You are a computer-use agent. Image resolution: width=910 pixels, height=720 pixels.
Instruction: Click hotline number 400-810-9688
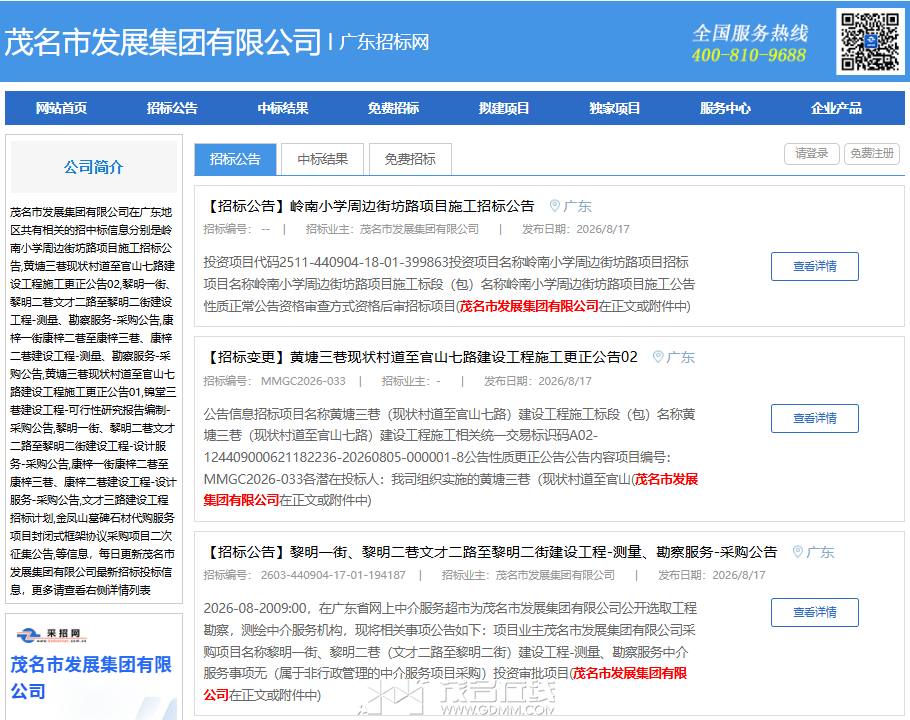(x=749, y=55)
